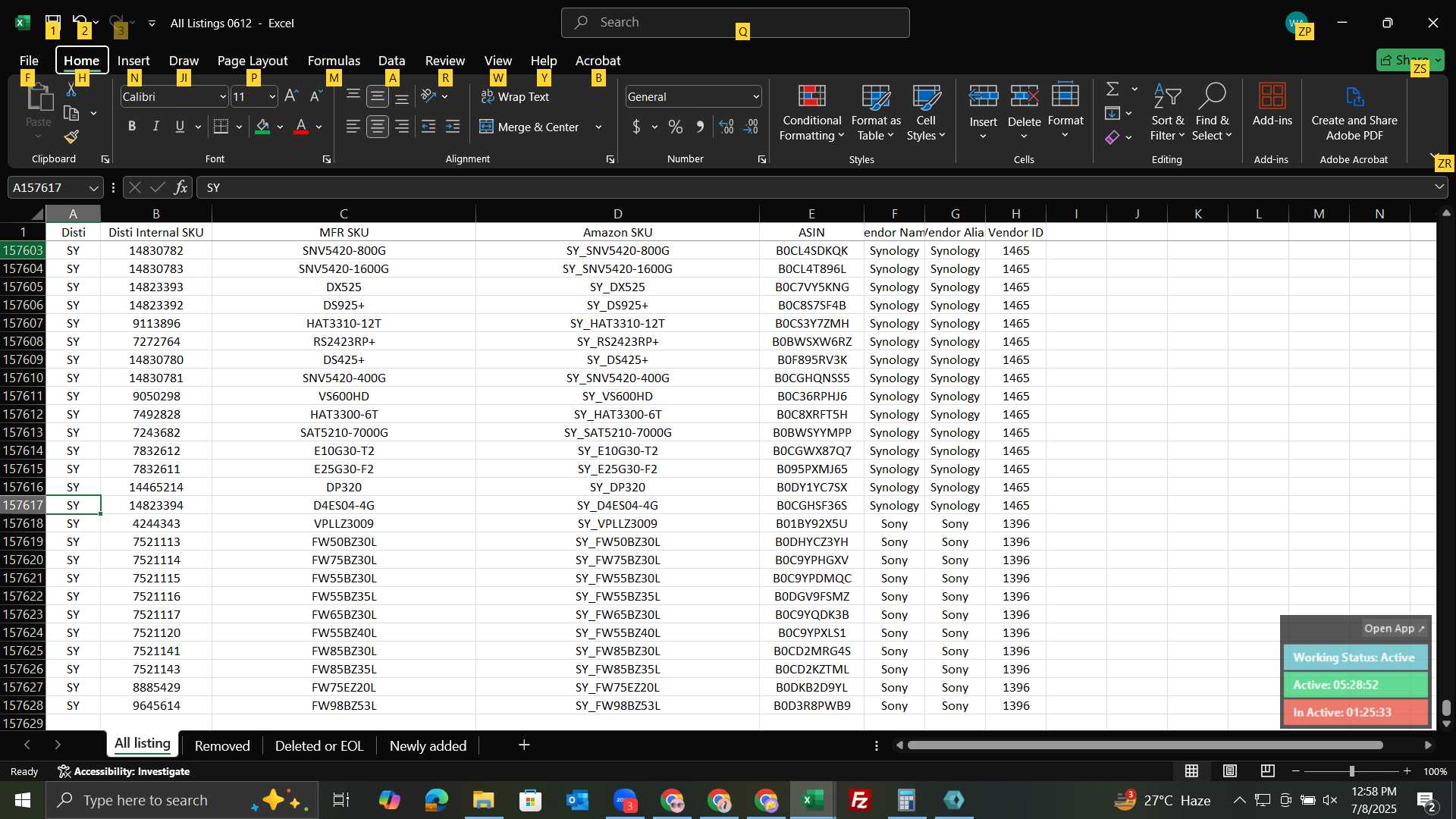
Task: Toggle Bold formatting
Action: [132, 127]
